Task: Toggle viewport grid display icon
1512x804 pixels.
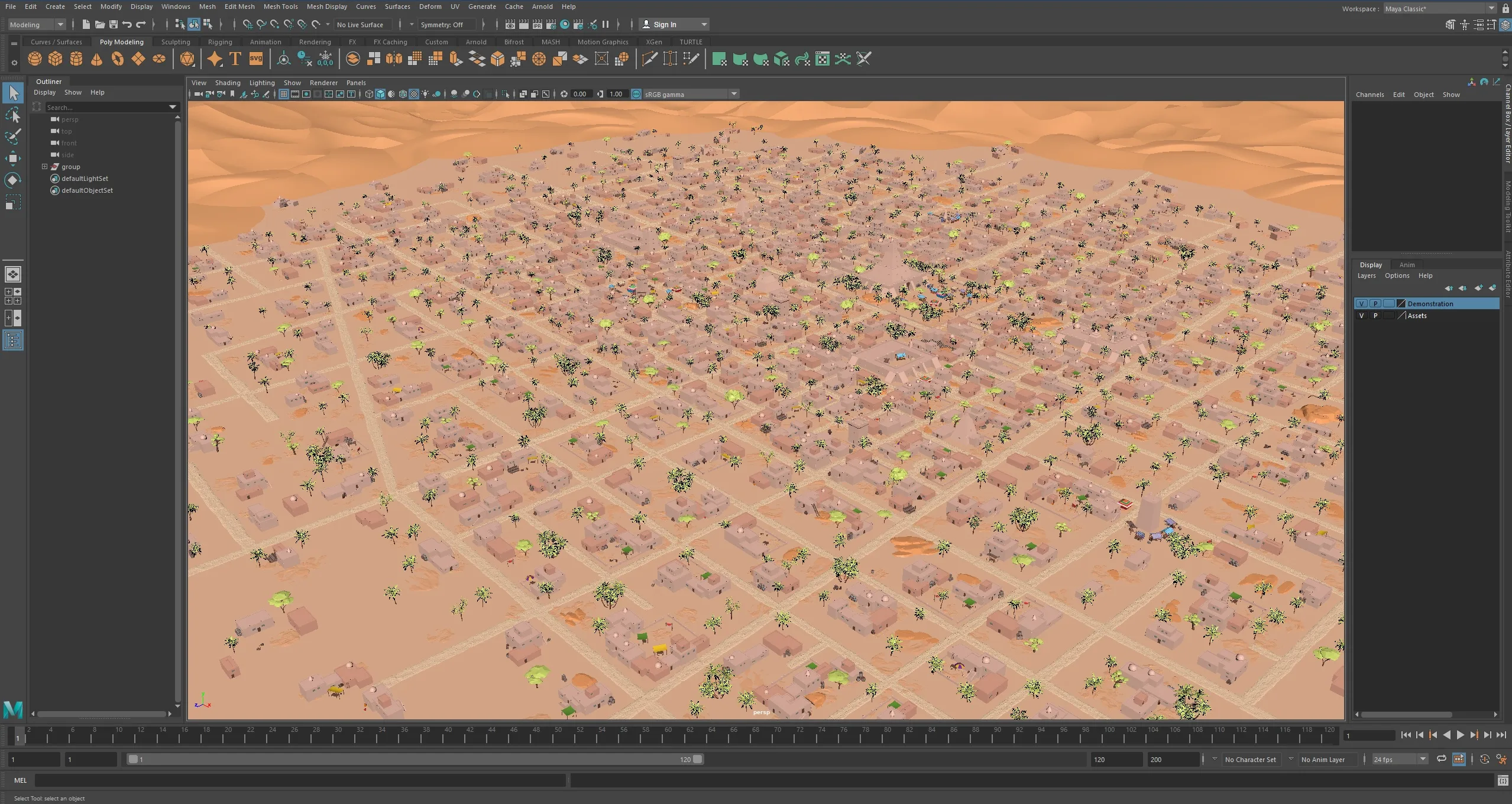Action: coord(284,94)
